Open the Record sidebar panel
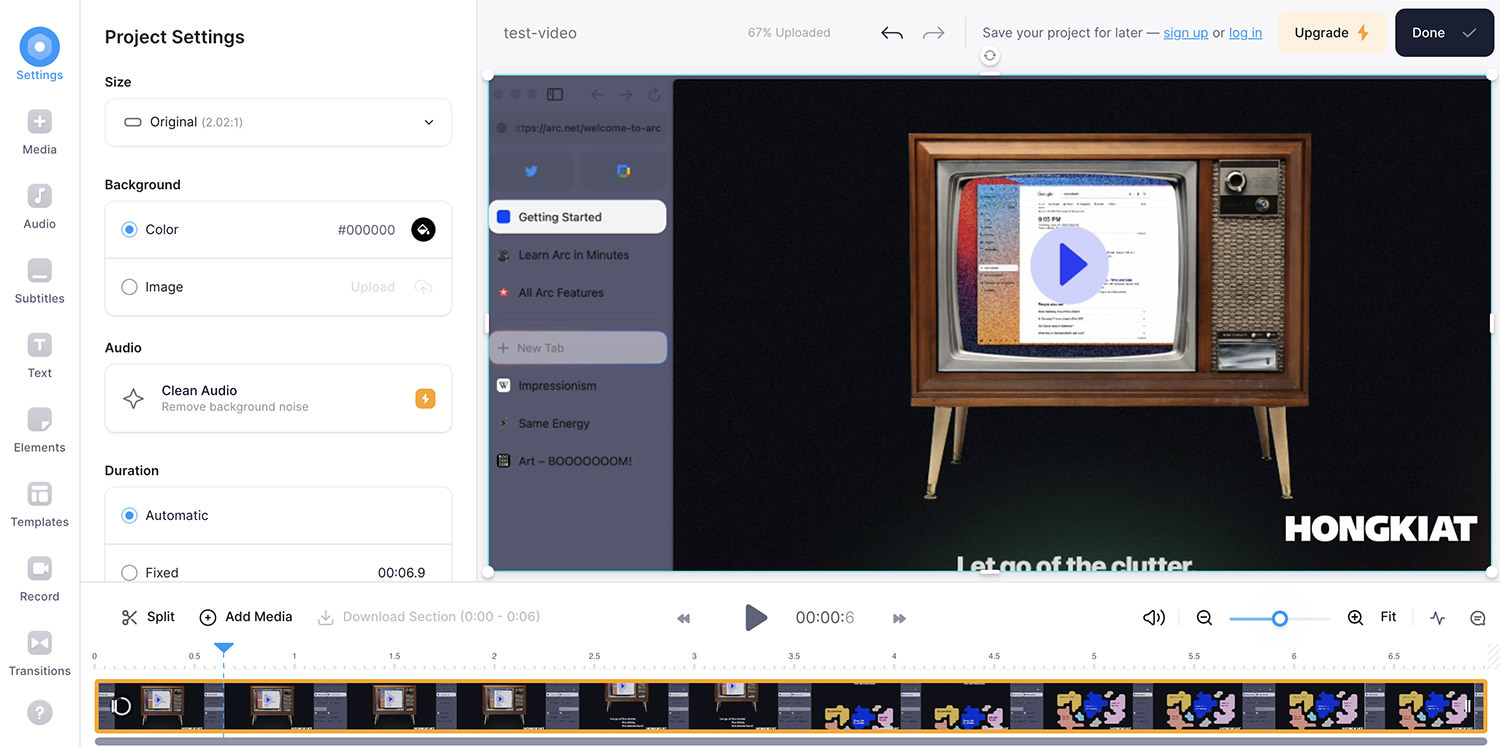Image resolution: width=1500 pixels, height=747 pixels. (39, 580)
